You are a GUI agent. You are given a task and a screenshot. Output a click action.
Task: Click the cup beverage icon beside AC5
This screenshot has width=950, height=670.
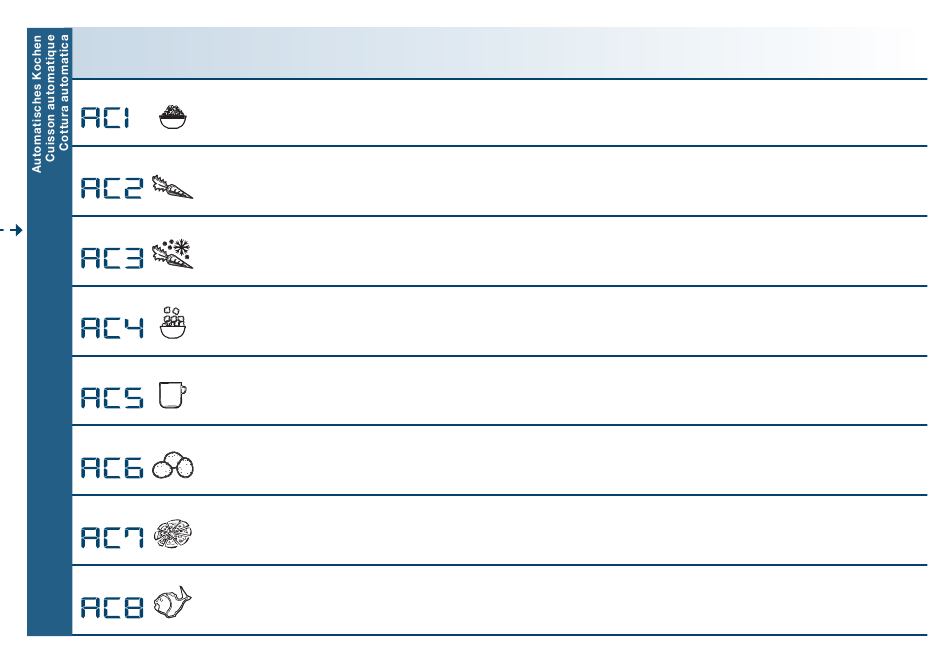point(173,395)
